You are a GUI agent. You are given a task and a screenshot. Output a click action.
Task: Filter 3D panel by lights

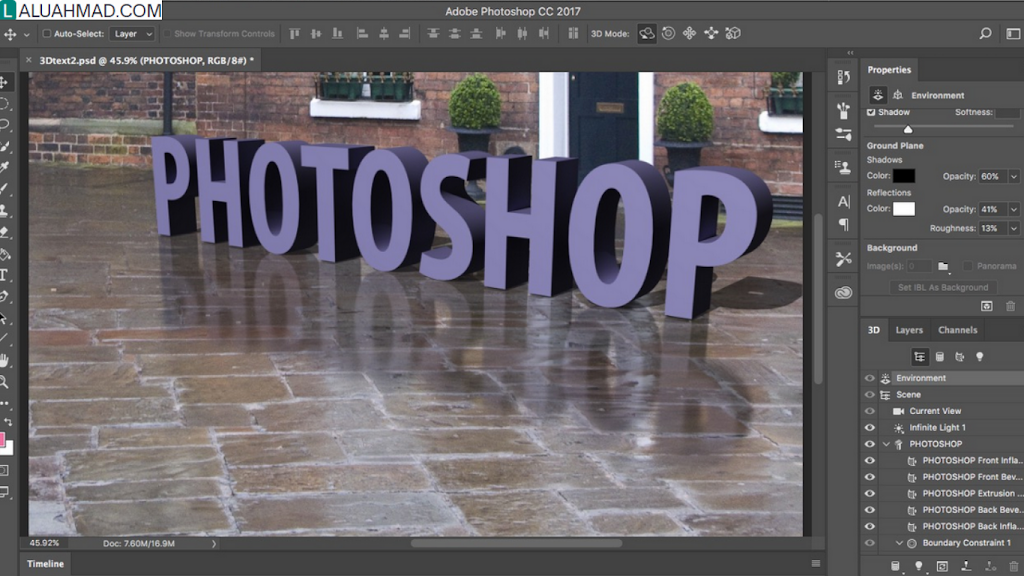(980, 357)
